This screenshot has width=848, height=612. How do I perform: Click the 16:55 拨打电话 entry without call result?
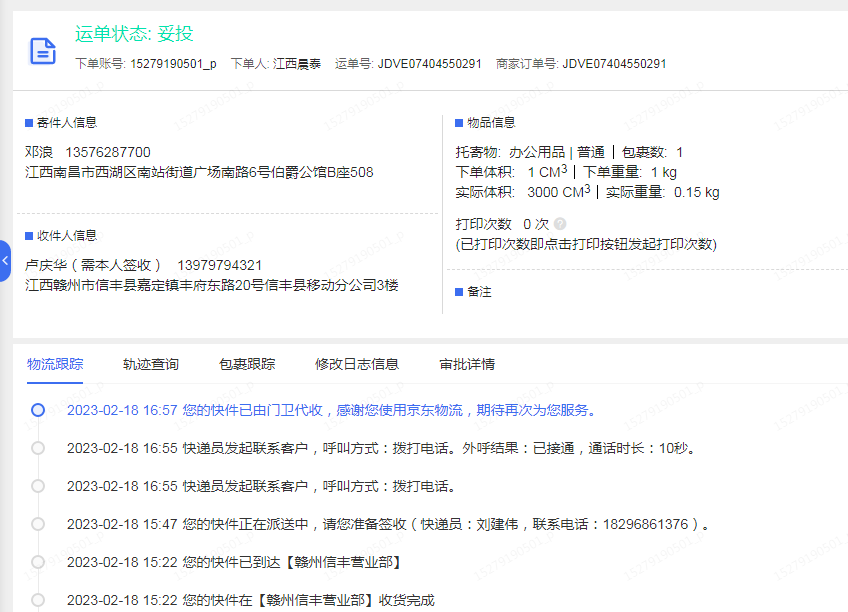262,486
